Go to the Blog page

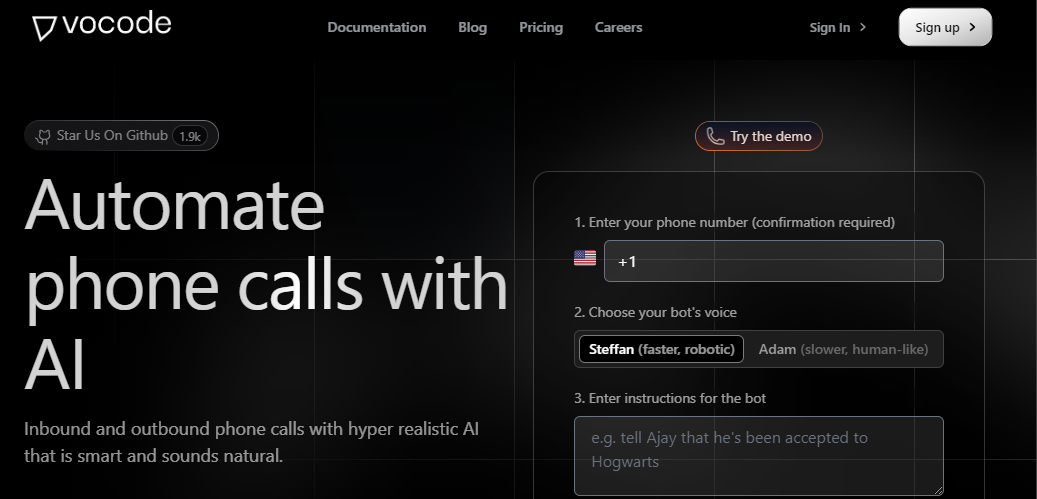(472, 28)
